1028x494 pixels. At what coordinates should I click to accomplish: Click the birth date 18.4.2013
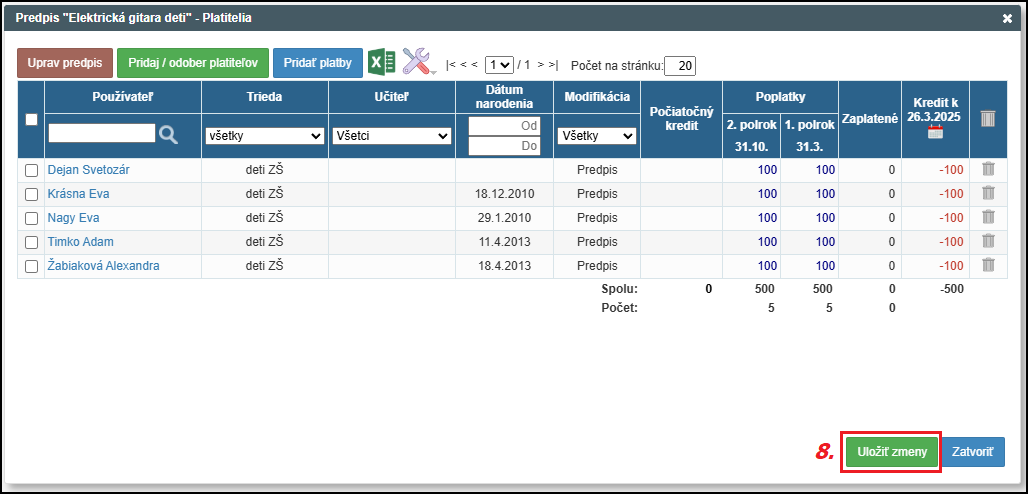click(505, 266)
